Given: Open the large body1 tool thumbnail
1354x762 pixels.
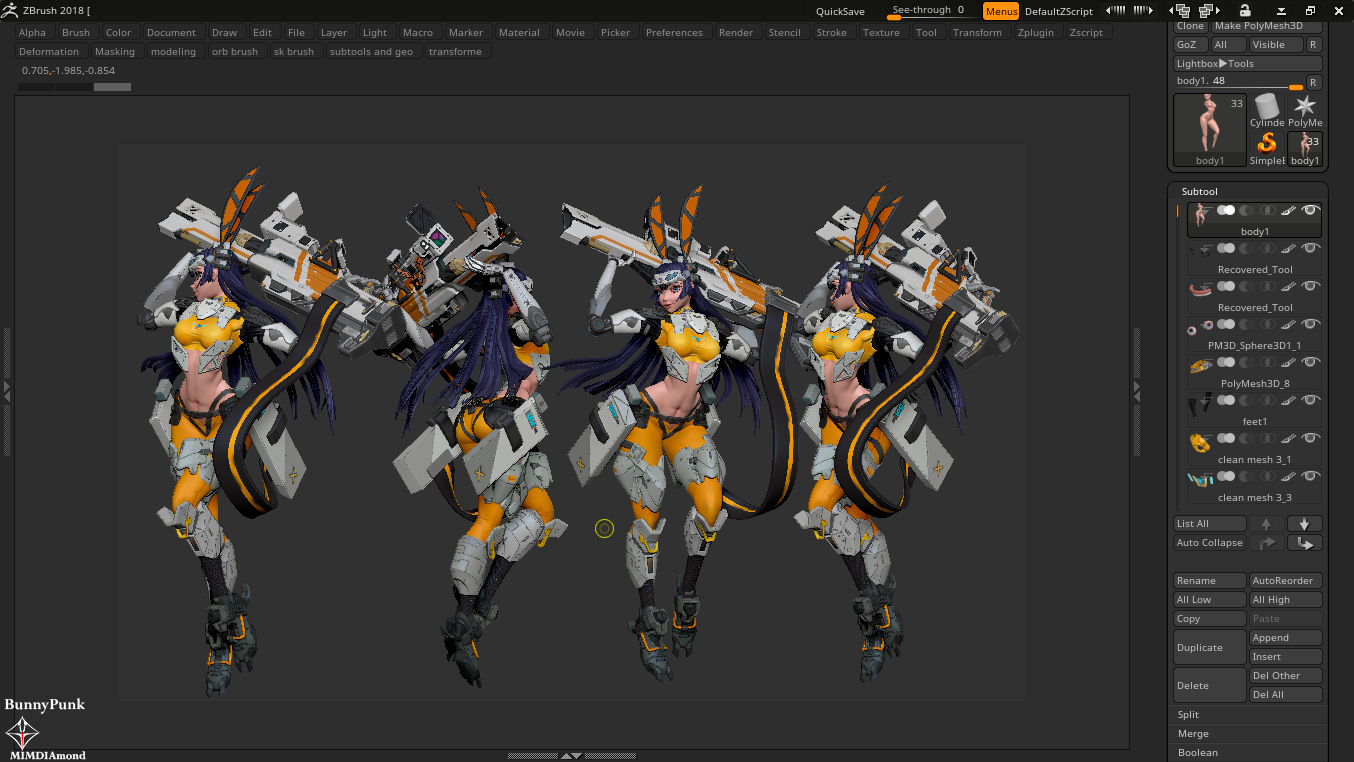Looking at the screenshot, I should pos(1210,130).
